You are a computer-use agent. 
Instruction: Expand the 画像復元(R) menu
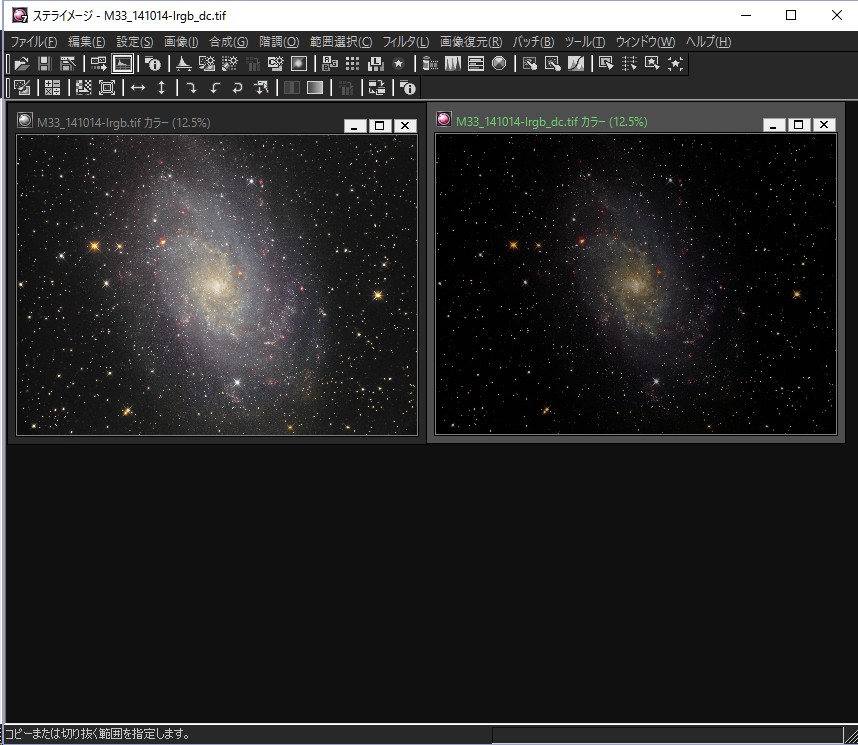(x=470, y=42)
